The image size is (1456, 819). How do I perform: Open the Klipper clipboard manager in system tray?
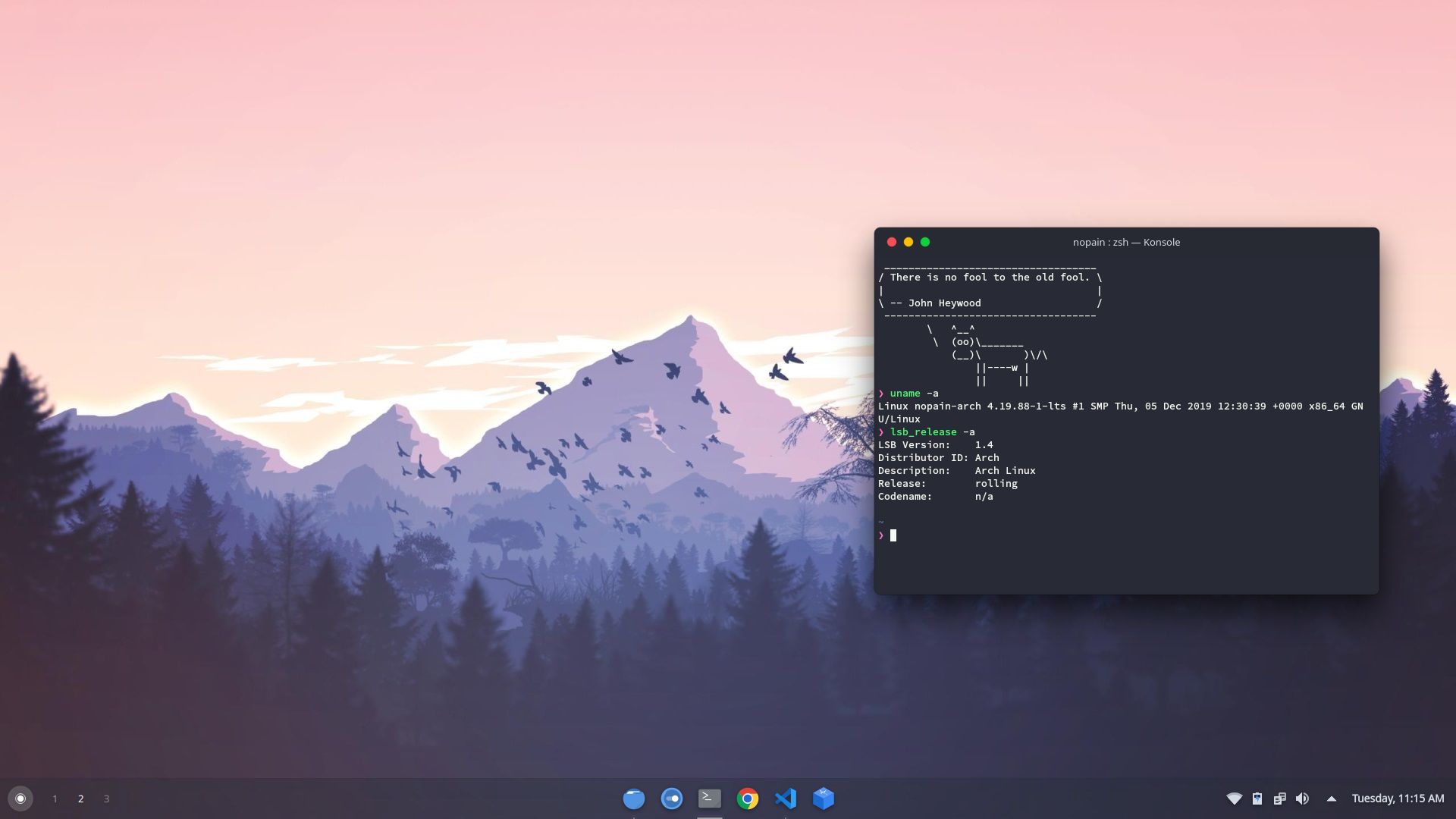(x=1280, y=799)
